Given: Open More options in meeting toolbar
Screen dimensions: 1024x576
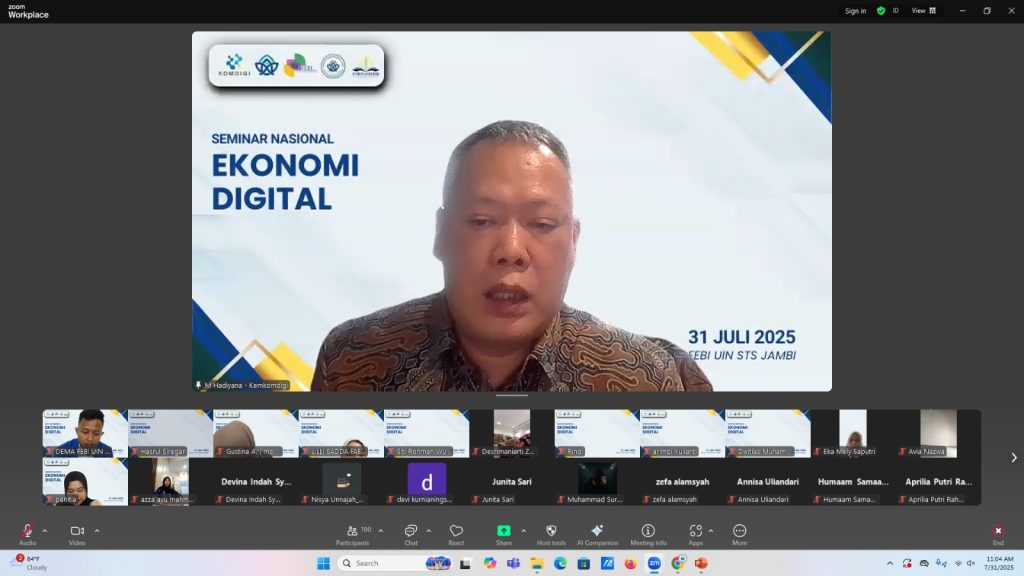Looking at the screenshot, I should (739, 531).
